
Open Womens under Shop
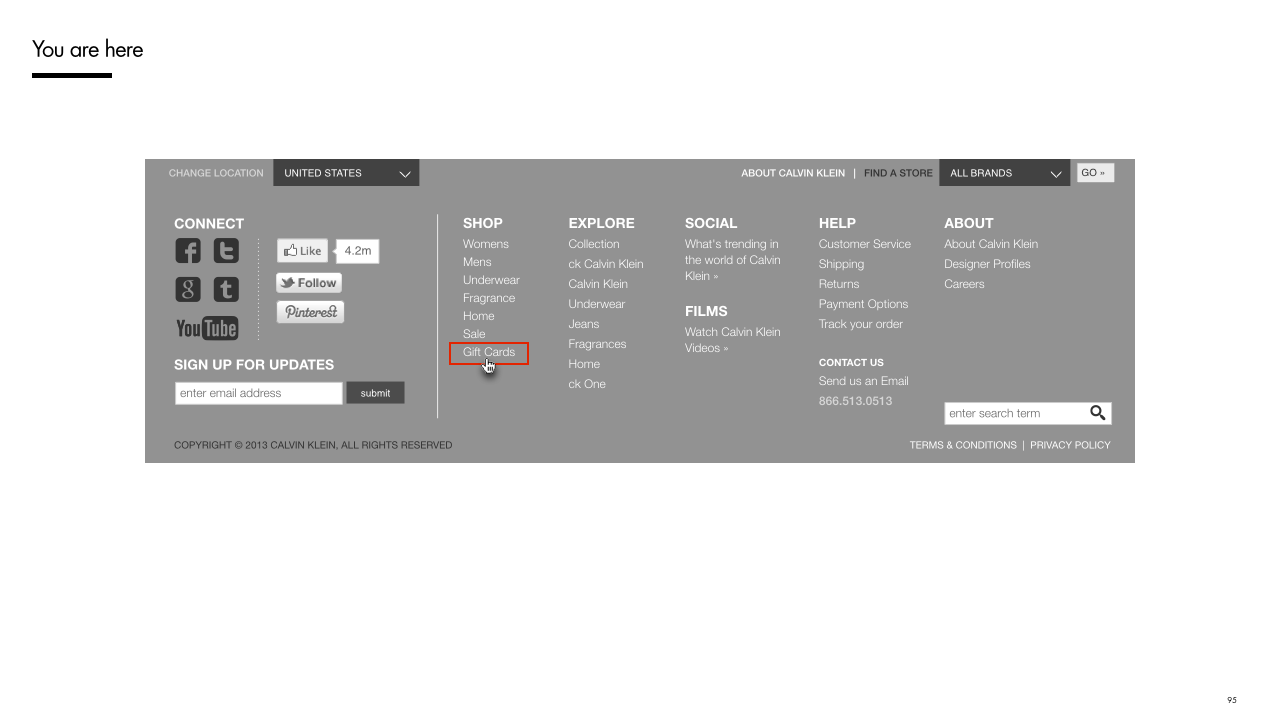tap(486, 244)
